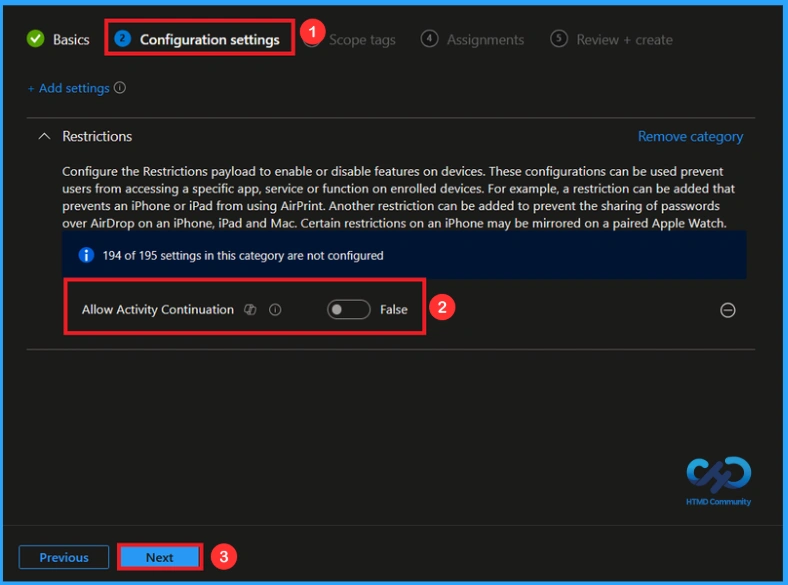The image size is (788, 585).
Task: Click the Remove category link
Action: click(690, 137)
